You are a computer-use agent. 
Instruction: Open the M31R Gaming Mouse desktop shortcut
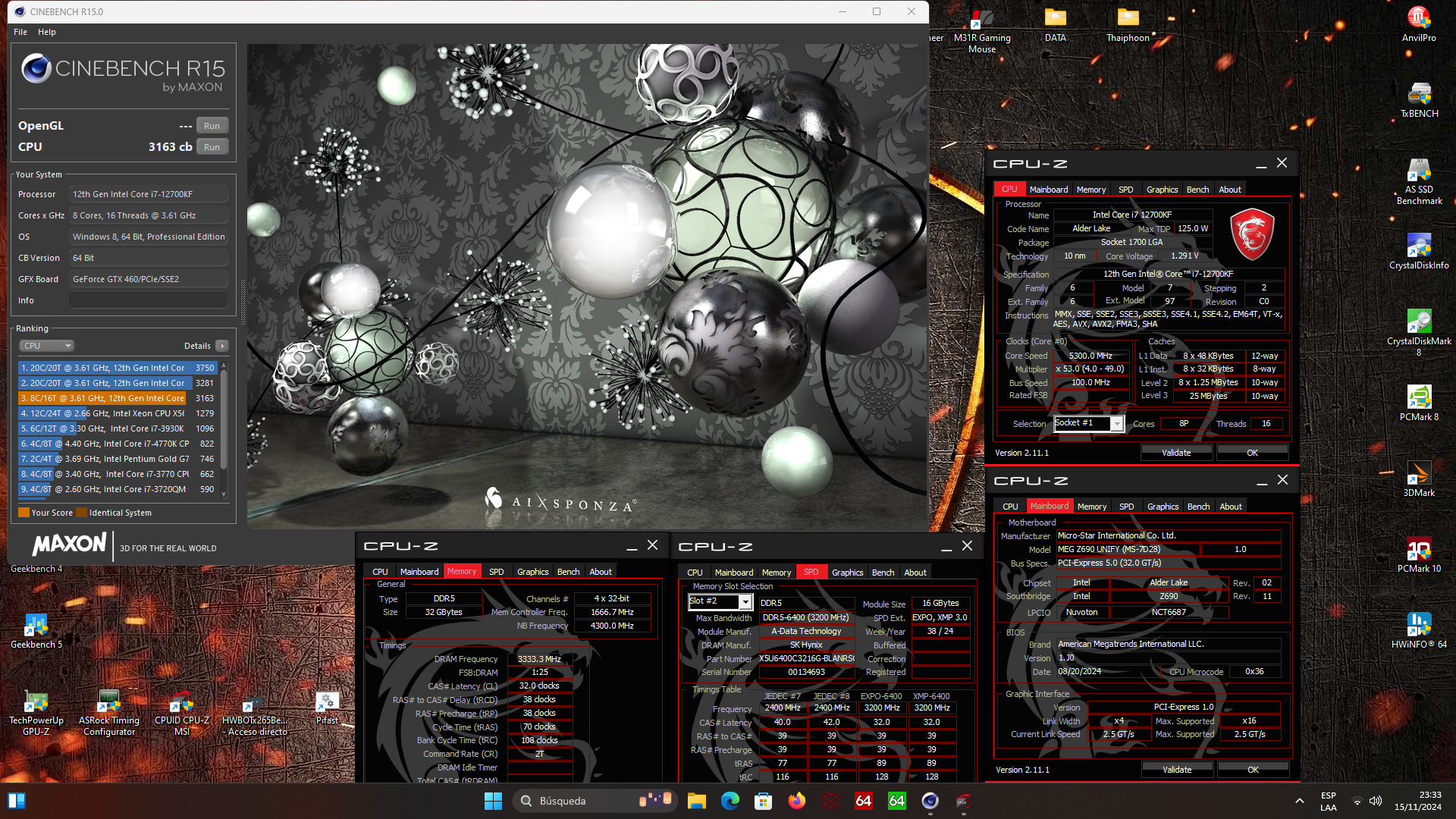pos(982,30)
